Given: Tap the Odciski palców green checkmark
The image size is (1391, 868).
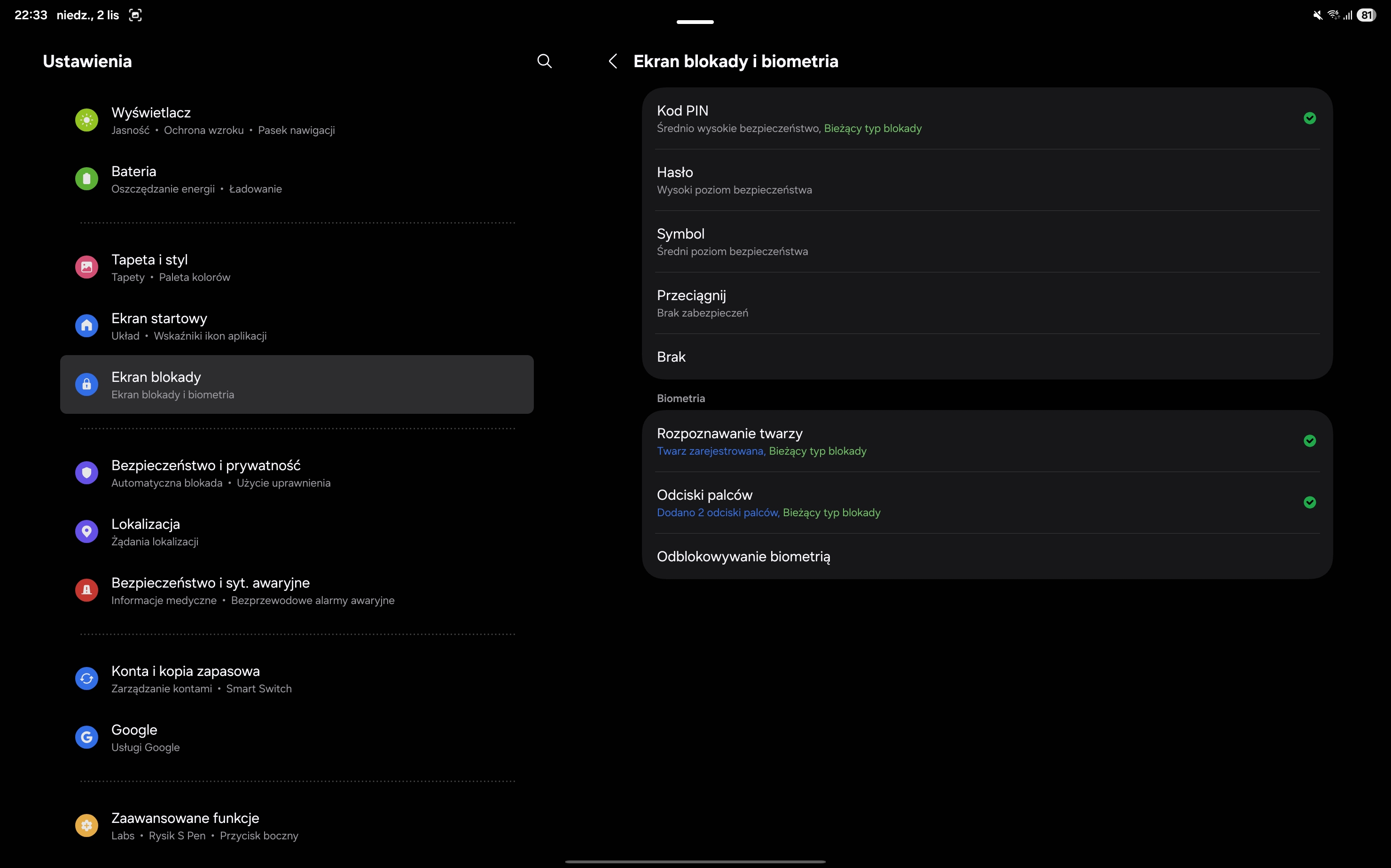Looking at the screenshot, I should pos(1309,502).
